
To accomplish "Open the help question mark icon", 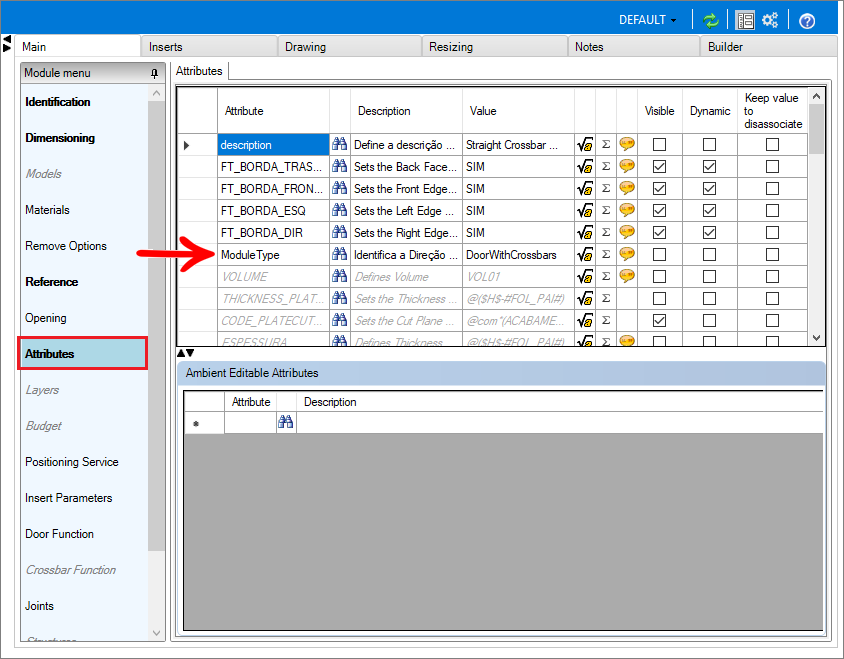I will pos(807,20).
